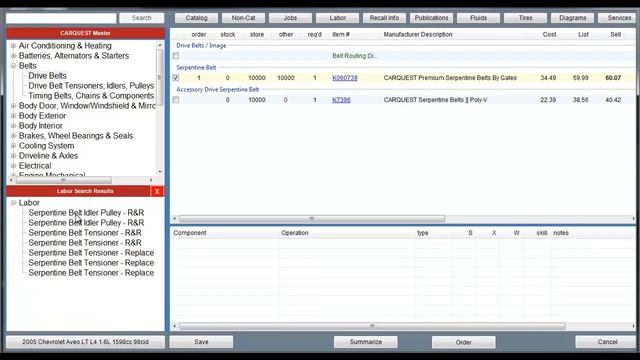Screen dimensions: 640x360
Task: Click sell price 60.07
Action: [613, 78]
